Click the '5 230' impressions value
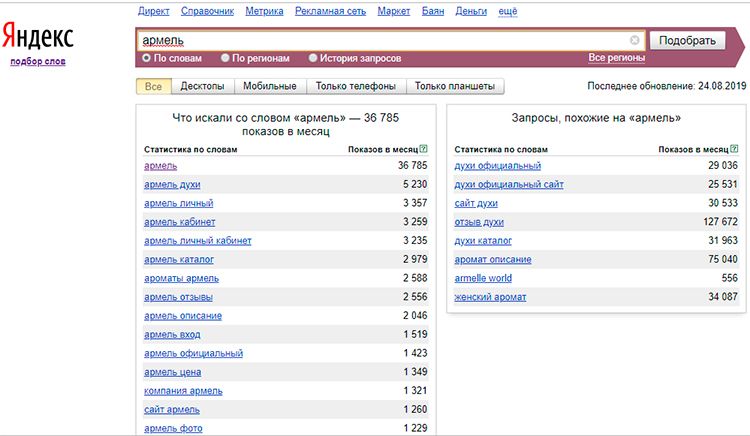The height and width of the screenshot is (436, 750). click(x=415, y=184)
